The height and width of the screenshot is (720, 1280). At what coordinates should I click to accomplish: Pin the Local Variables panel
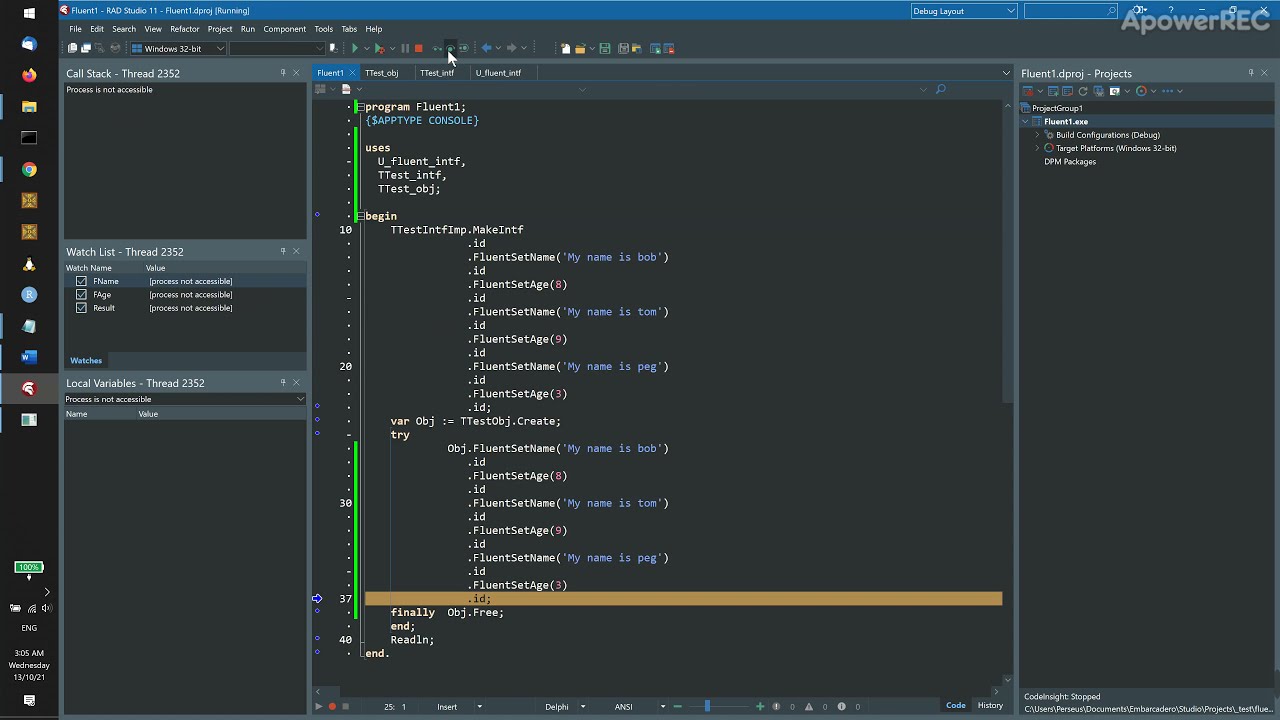coord(283,383)
